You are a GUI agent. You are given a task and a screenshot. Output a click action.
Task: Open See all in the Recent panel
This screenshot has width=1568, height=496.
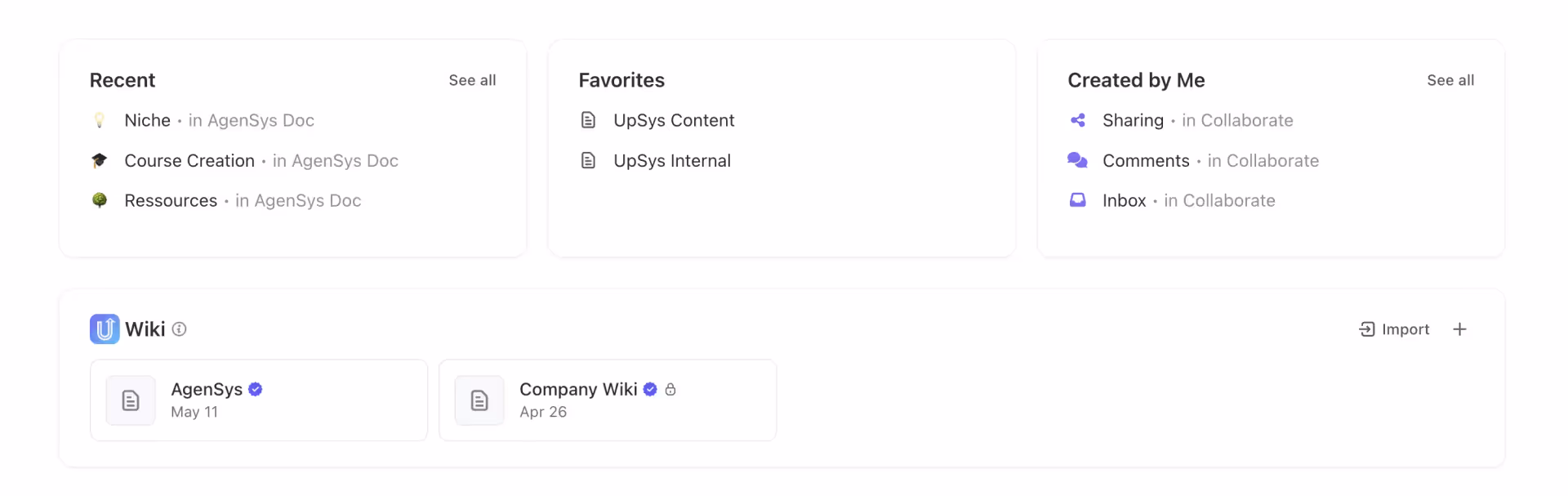472,80
